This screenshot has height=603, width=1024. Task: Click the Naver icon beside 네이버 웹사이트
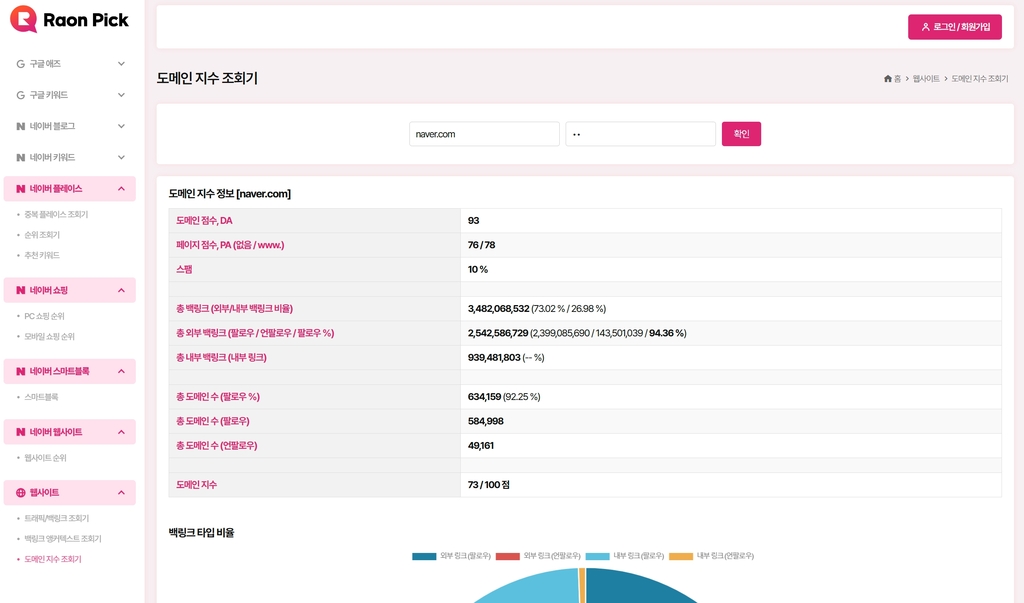[x=21, y=432]
